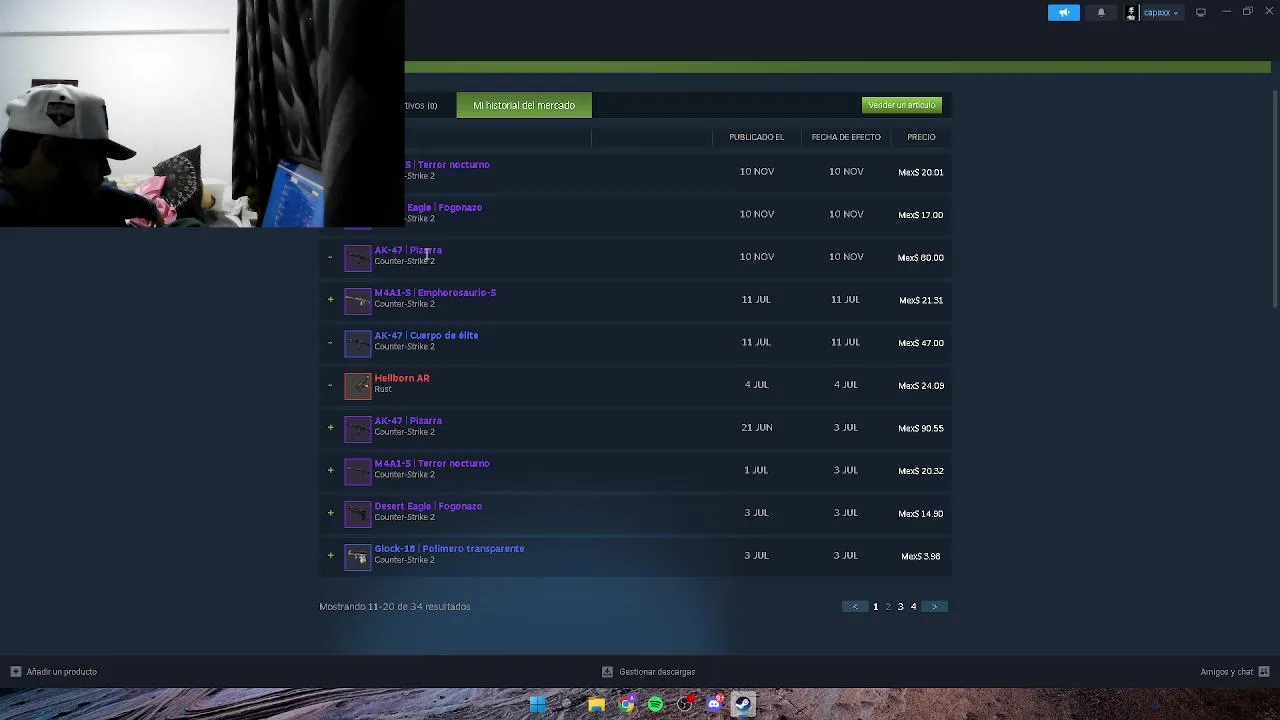Click MexS 3.98 price cell
1280x720 pixels.
(921, 556)
